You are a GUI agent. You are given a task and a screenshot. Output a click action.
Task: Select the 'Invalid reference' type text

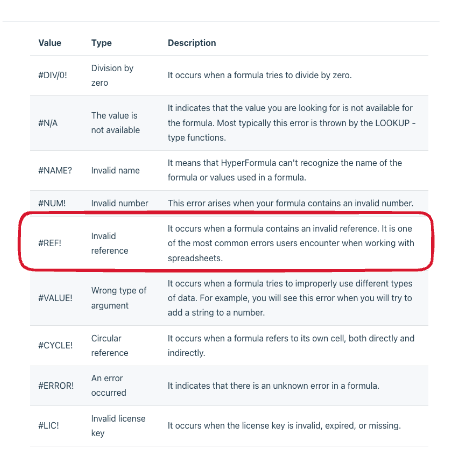pos(110,243)
